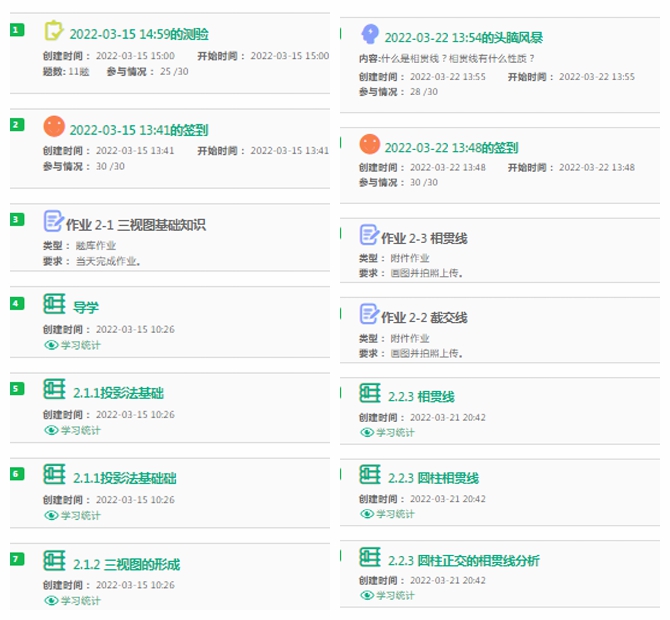The width and height of the screenshot is (670, 620).
Task: Click the homework icon beside 作业 2-1
Action: tap(53, 220)
